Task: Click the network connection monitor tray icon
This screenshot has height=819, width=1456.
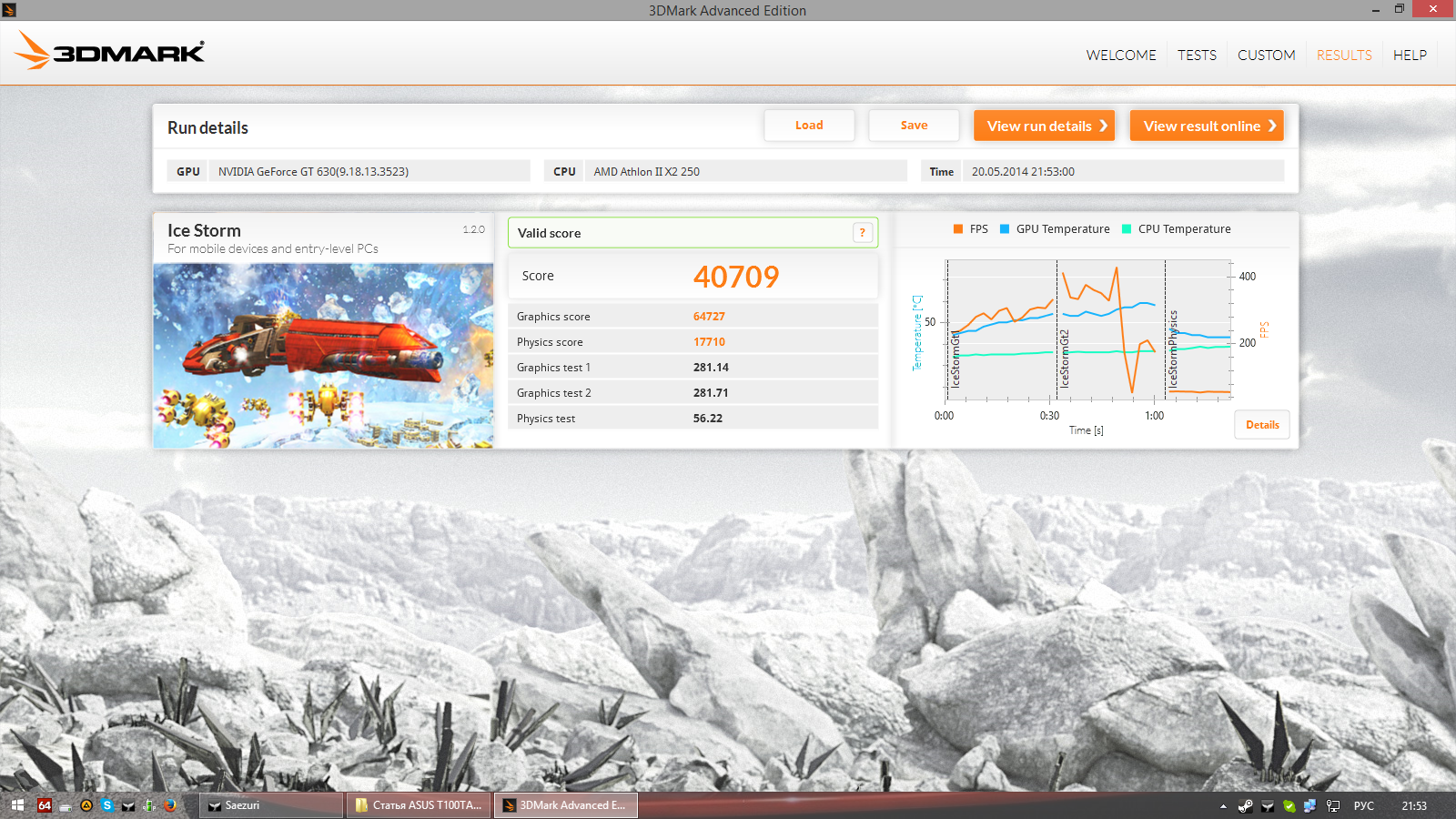Action: [1333, 806]
